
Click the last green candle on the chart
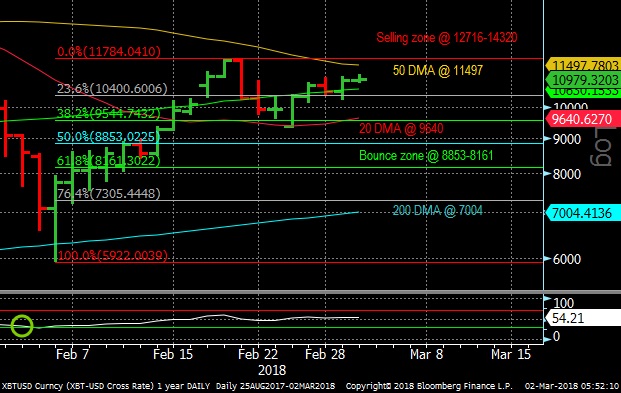360,79
